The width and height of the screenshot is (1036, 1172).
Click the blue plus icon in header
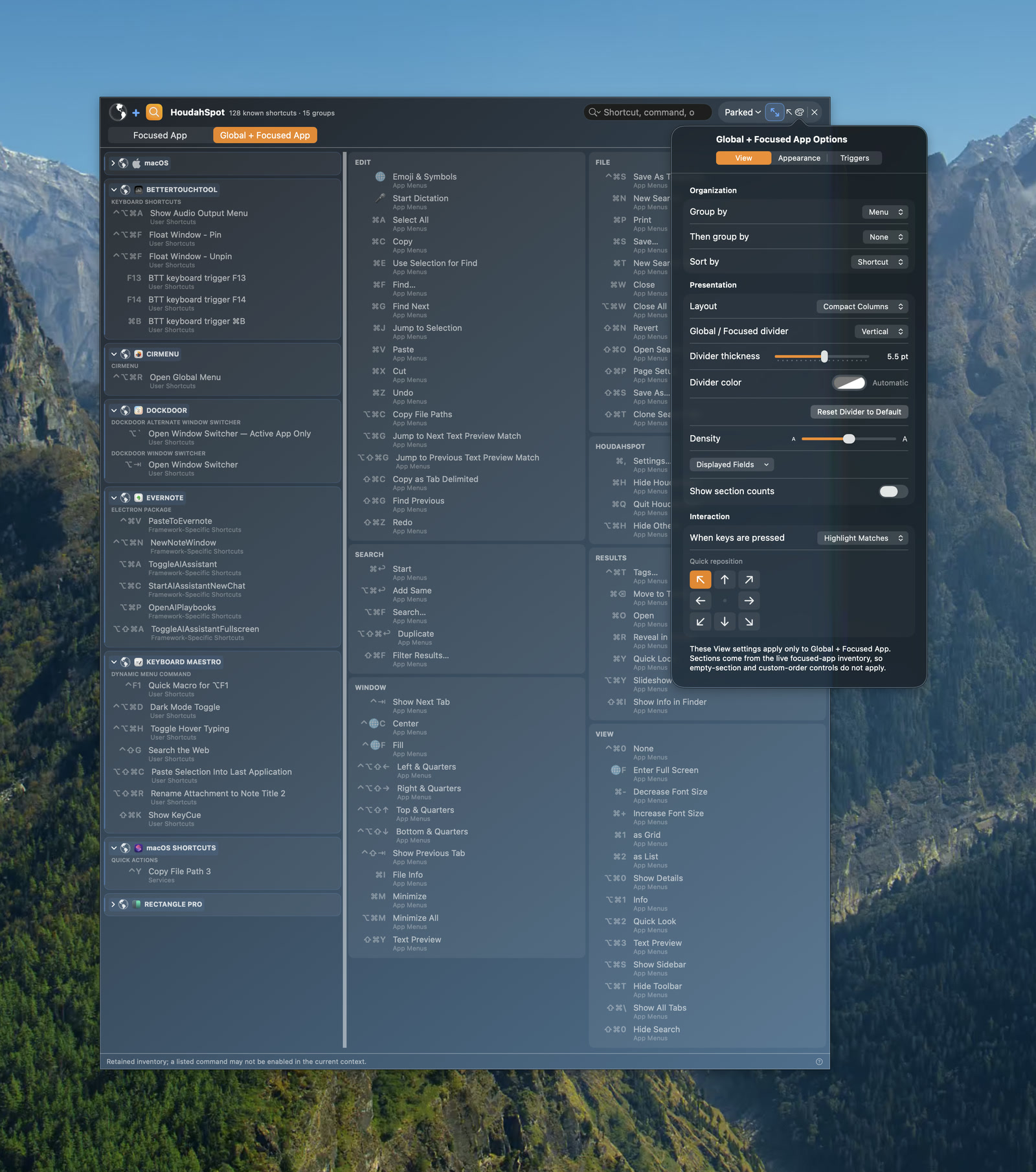136,113
